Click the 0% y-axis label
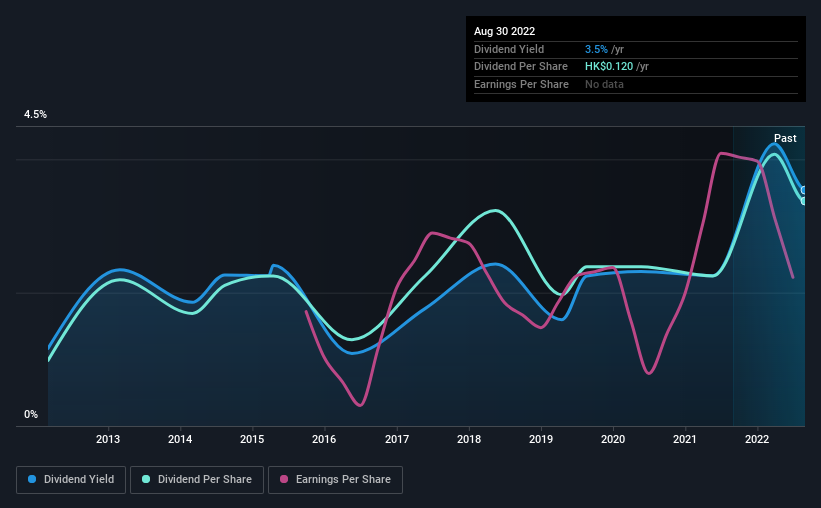 pos(31,414)
